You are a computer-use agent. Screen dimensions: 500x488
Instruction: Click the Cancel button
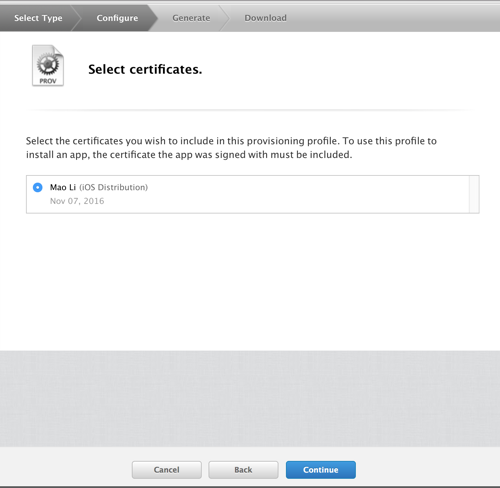[x=167, y=470]
